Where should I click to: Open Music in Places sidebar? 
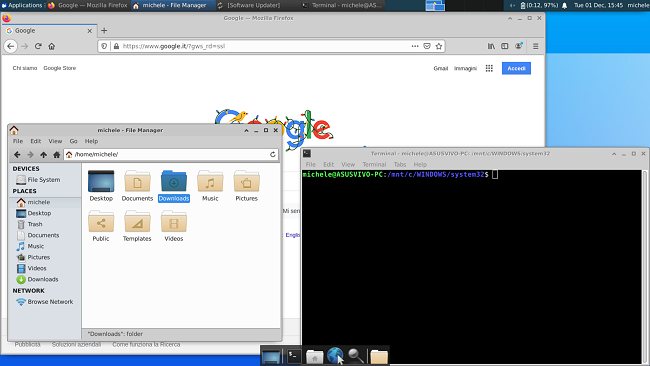pos(30,246)
